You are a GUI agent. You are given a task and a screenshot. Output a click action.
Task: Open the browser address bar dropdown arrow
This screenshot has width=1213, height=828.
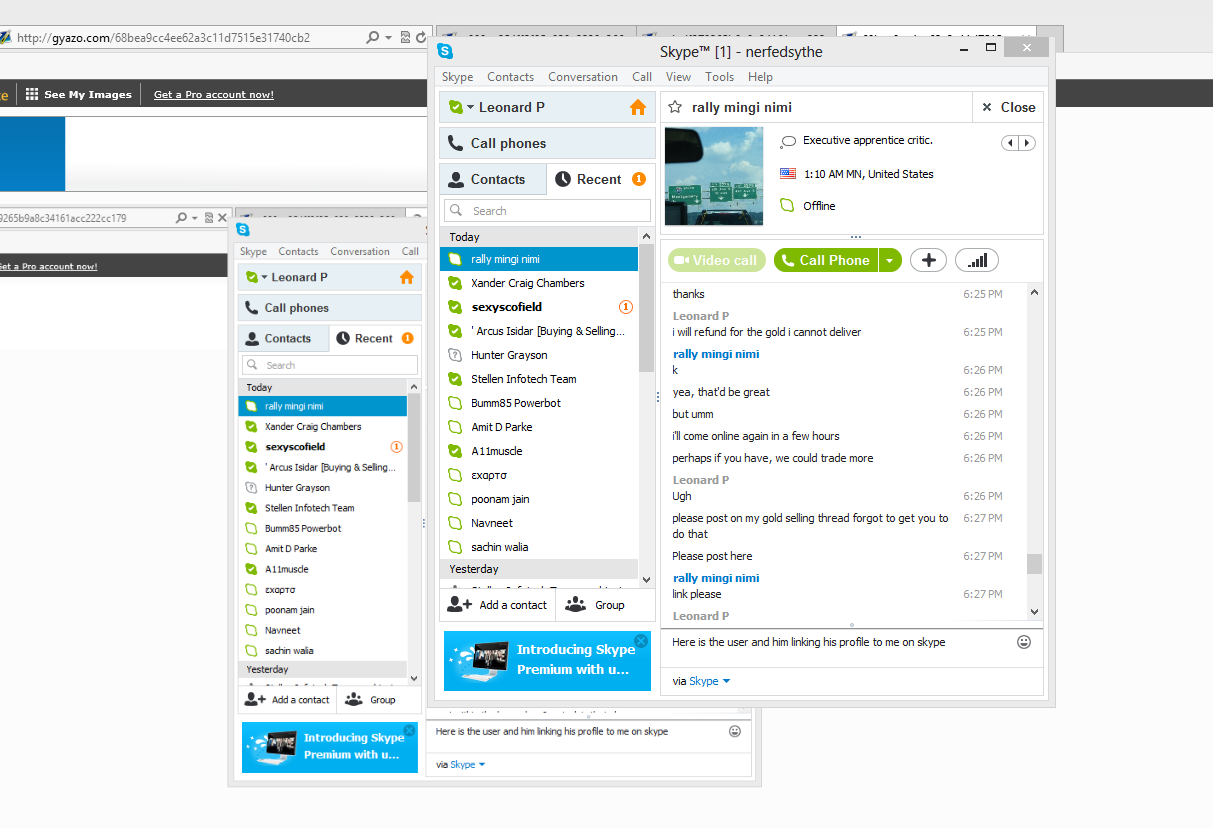(388, 38)
